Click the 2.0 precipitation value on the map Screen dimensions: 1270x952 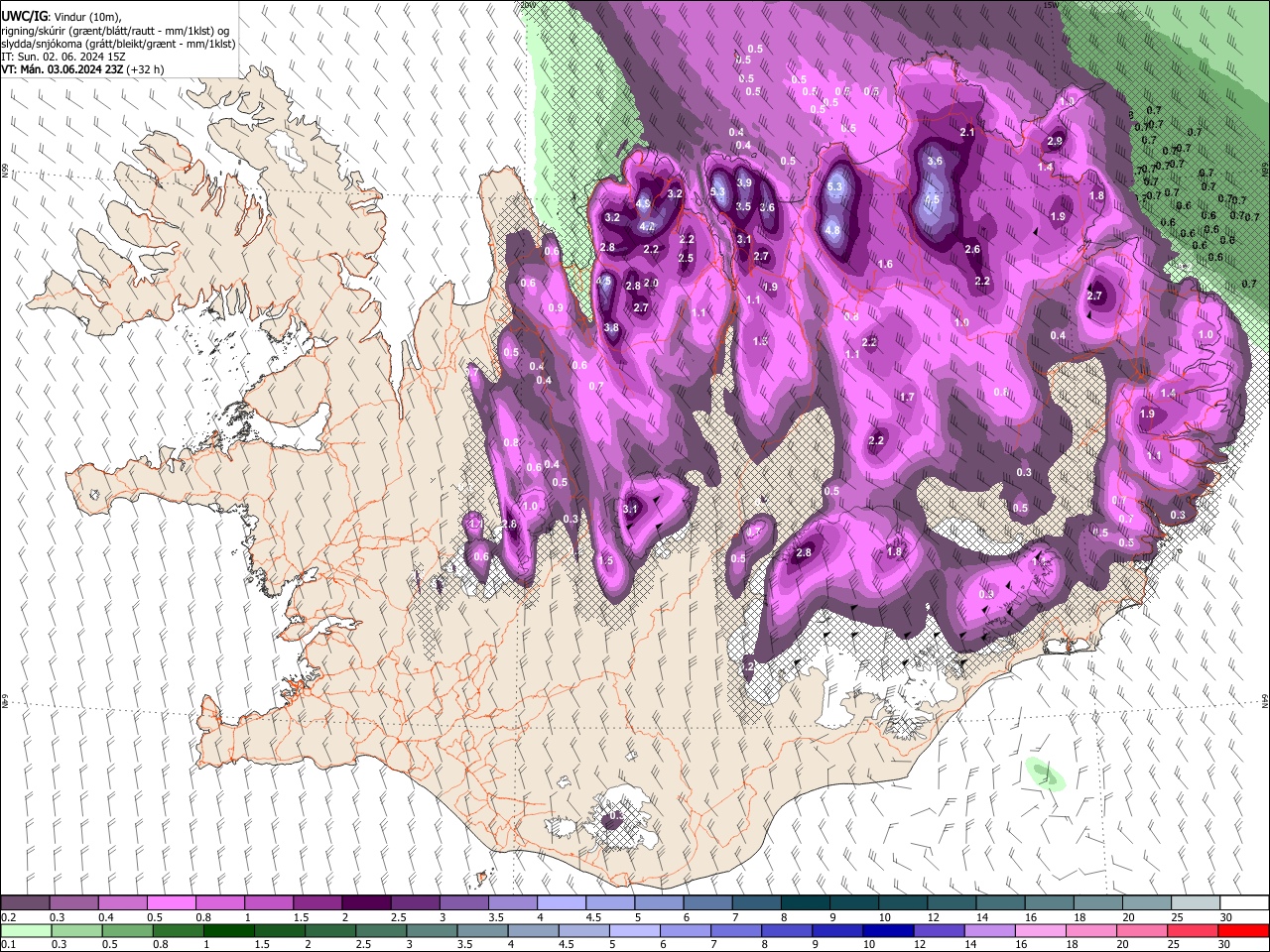pyautogui.click(x=651, y=283)
